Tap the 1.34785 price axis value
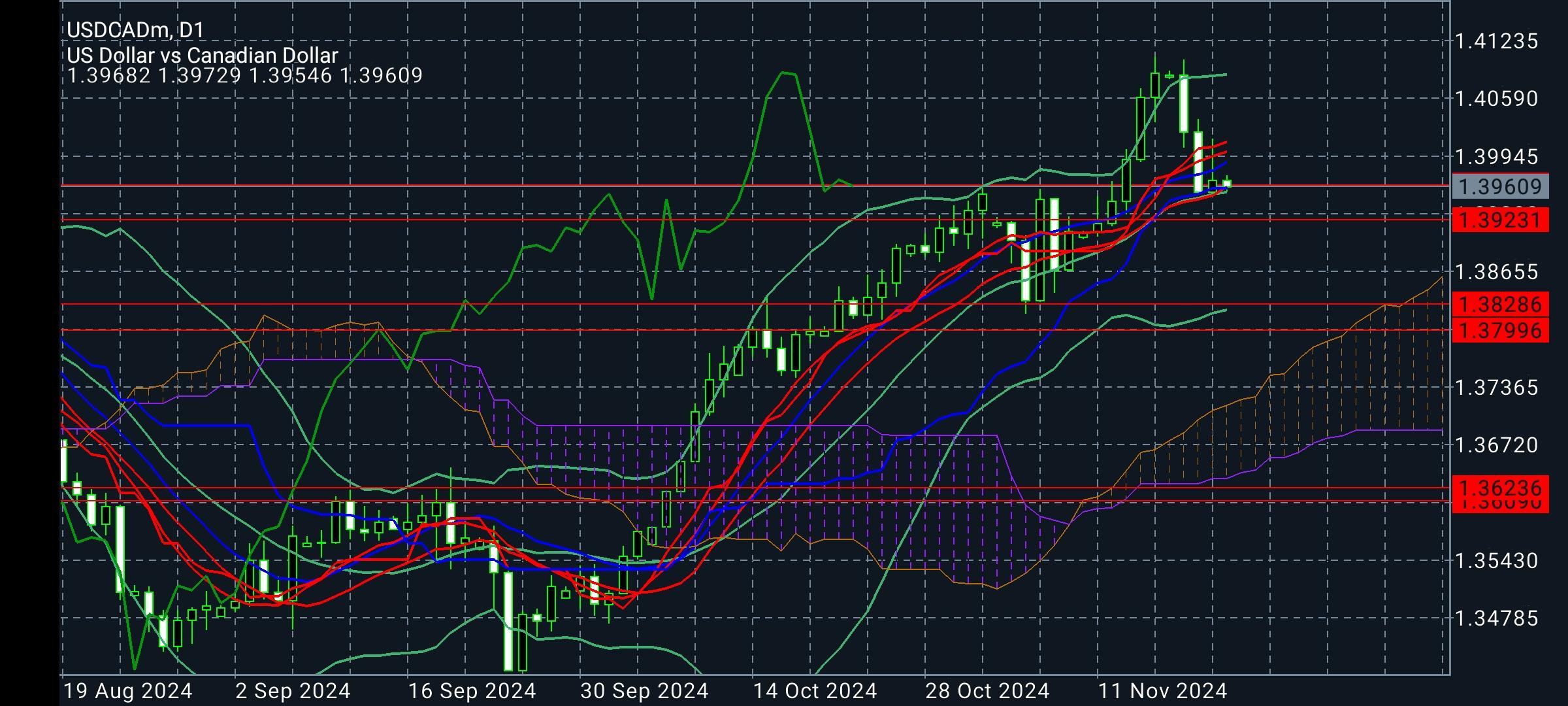1568x706 pixels. (x=1497, y=618)
